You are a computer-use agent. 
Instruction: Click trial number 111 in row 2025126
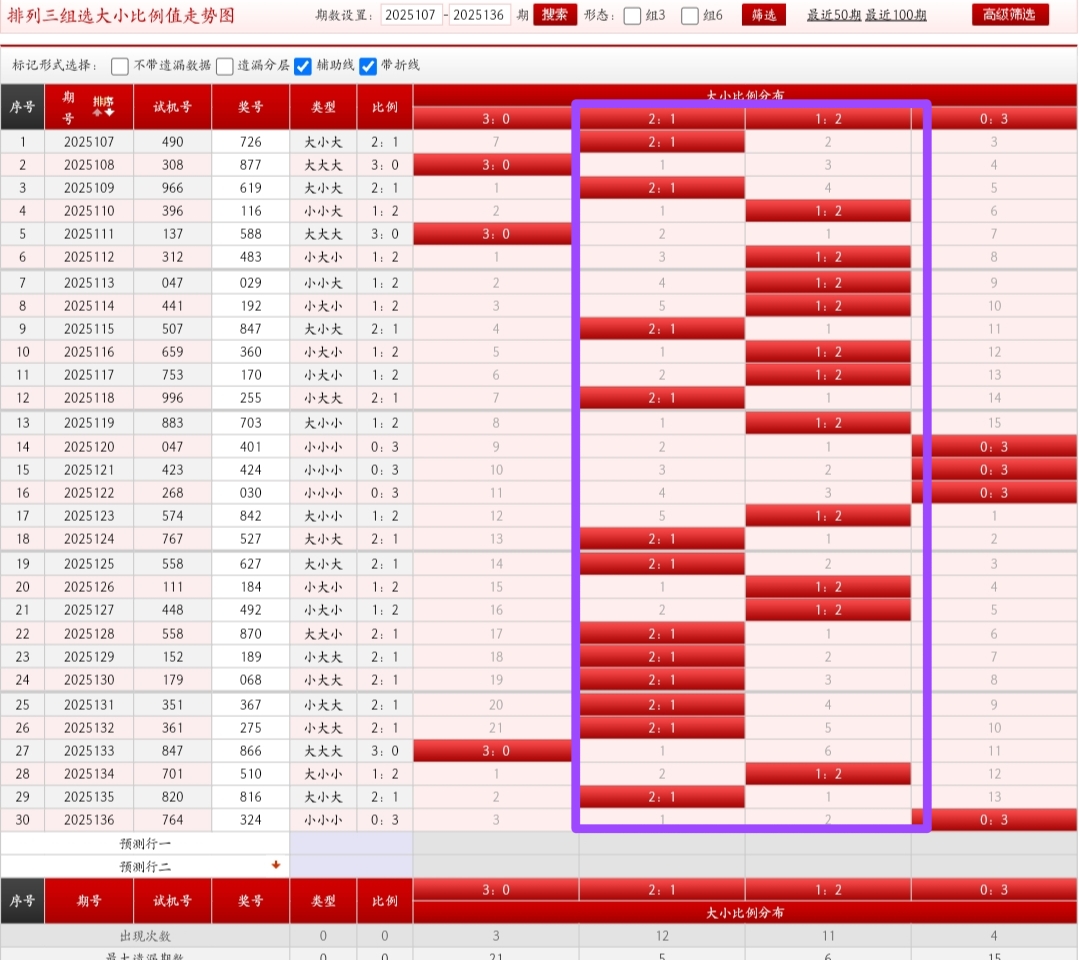click(x=172, y=587)
